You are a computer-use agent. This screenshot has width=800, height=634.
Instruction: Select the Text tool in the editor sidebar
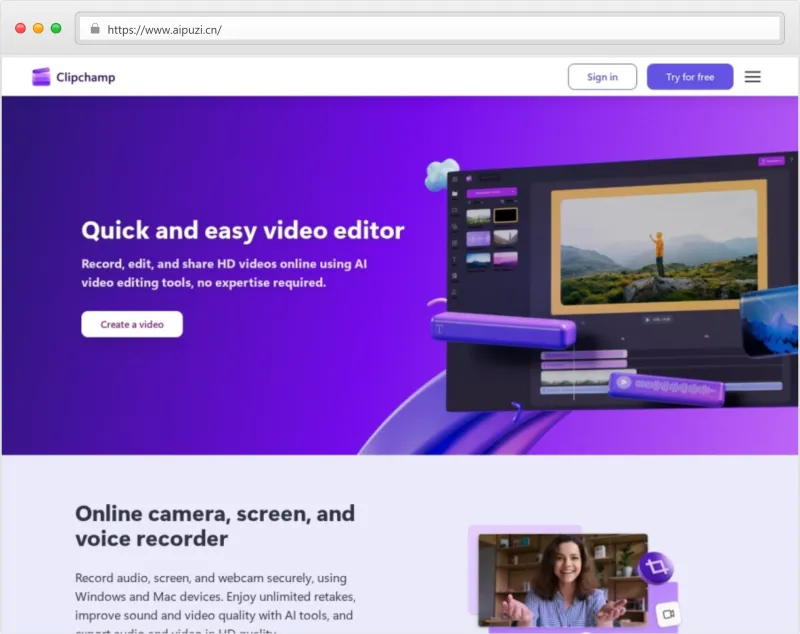(x=454, y=257)
